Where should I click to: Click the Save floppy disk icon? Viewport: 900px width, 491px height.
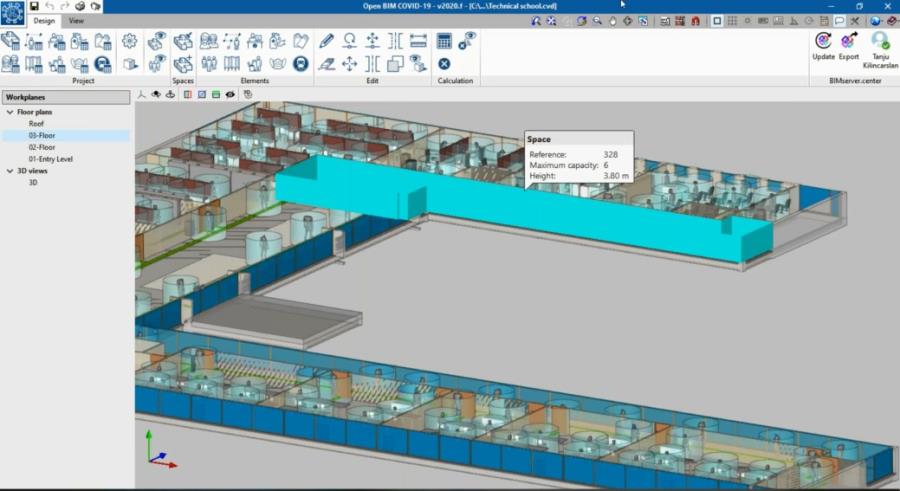pyautogui.click(x=34, y=6)
